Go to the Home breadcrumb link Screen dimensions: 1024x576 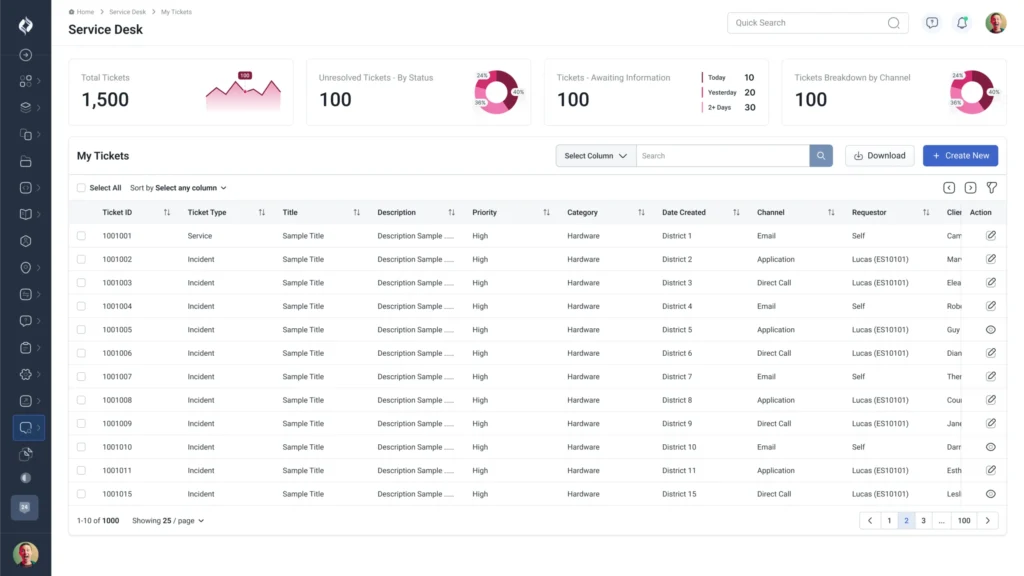coord(84,12)
